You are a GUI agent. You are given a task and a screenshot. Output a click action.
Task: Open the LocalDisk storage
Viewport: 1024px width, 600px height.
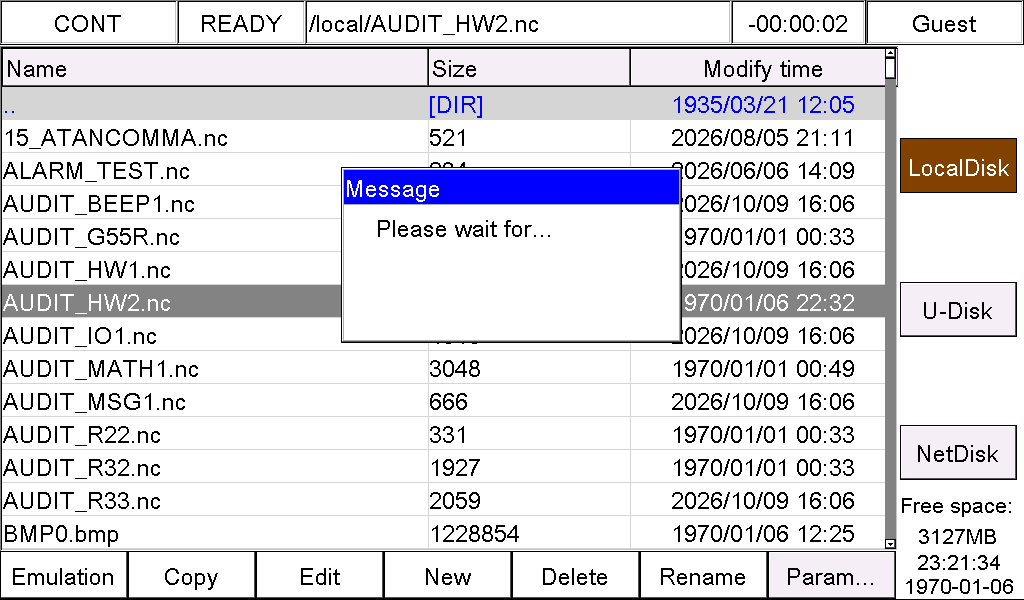[958, 166]
